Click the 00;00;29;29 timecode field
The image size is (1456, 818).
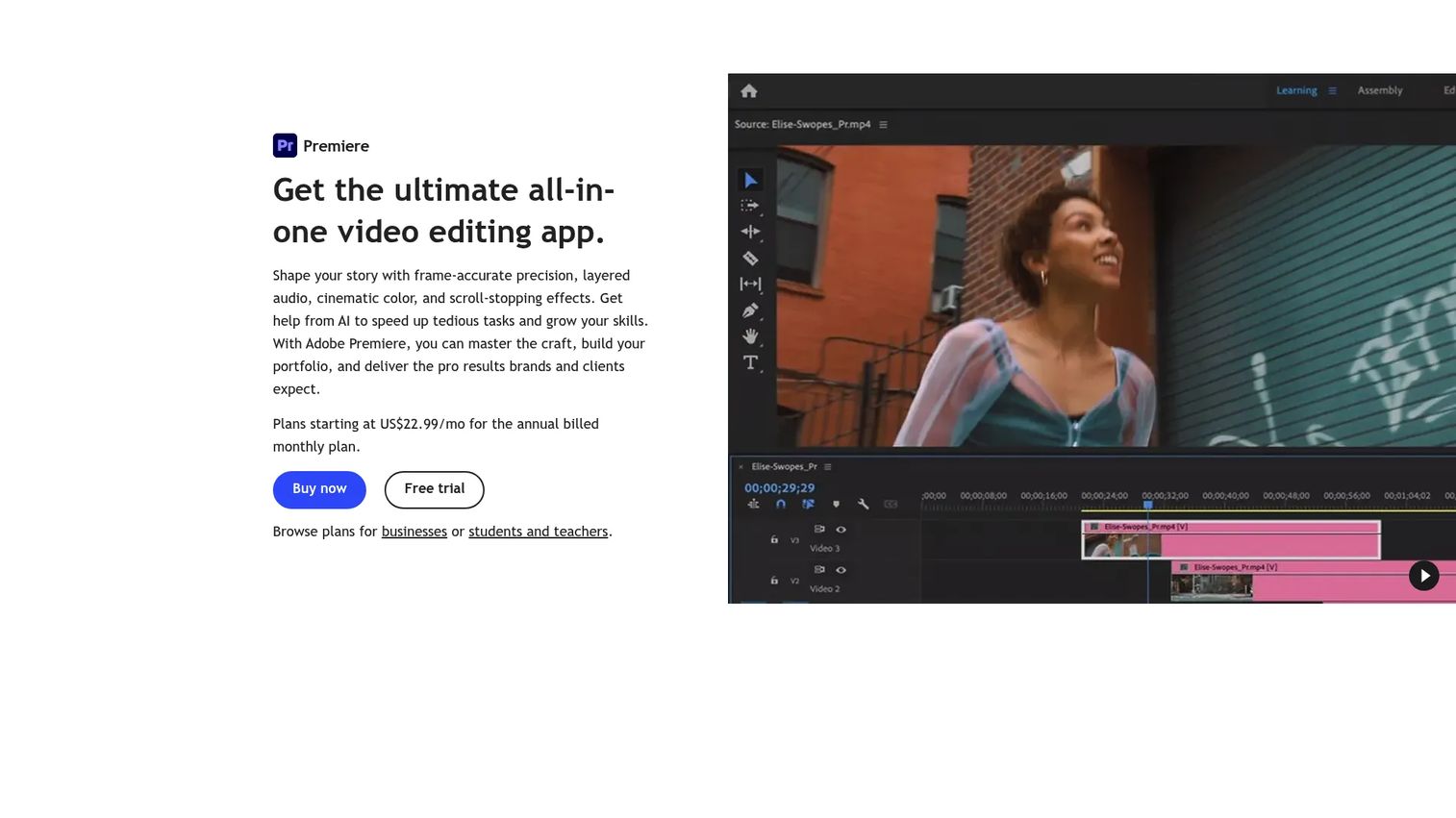[779, 488]
